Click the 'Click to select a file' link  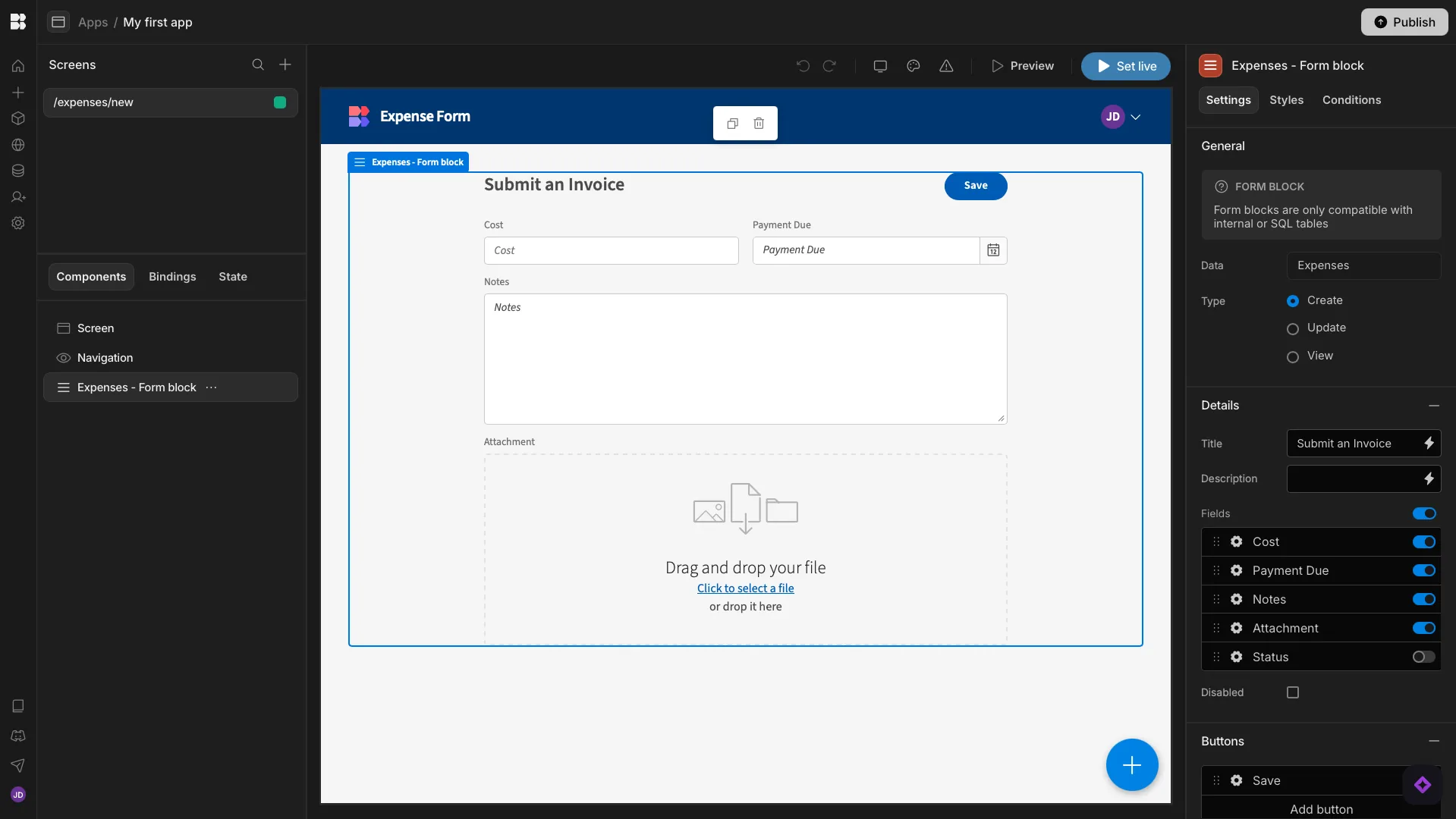[x=745, y=588]
